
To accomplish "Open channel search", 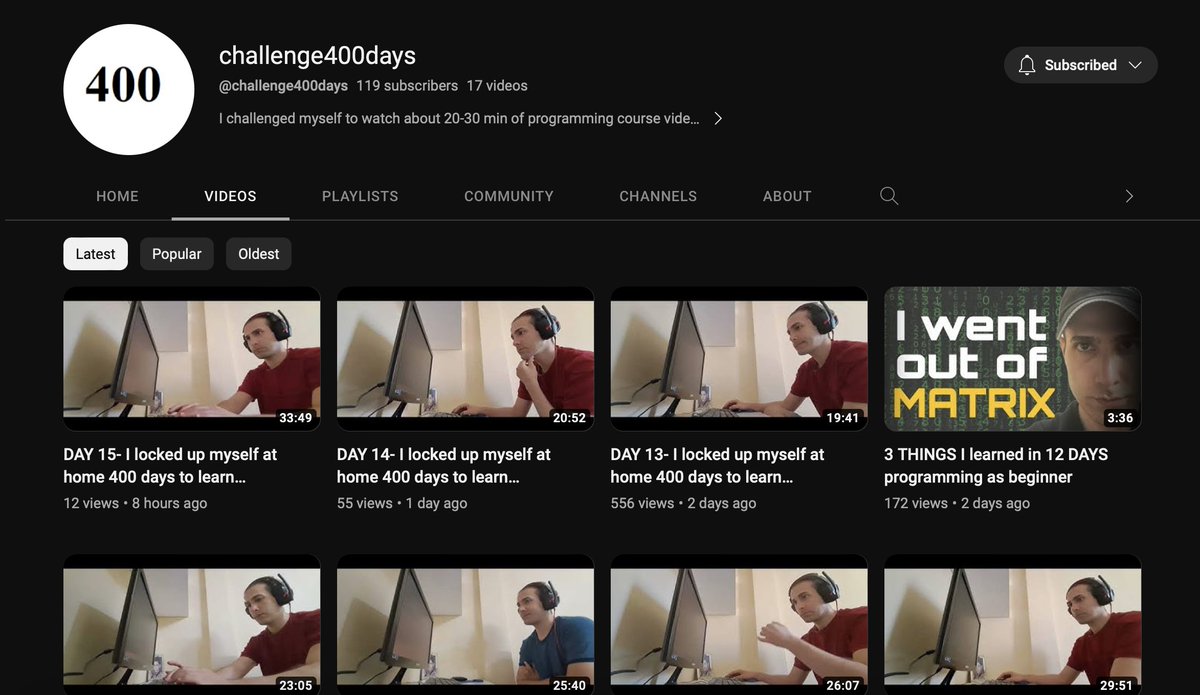I will click(x=888, y=196).
